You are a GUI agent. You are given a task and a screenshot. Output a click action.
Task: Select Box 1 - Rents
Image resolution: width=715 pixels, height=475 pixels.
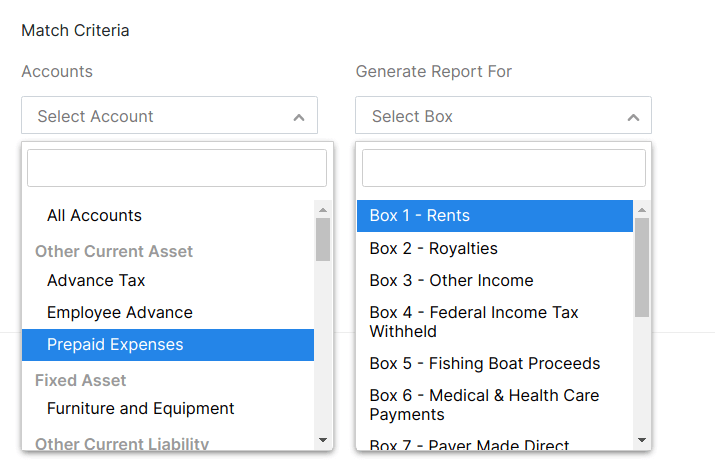pyautogui.click(x=419, y=215)
